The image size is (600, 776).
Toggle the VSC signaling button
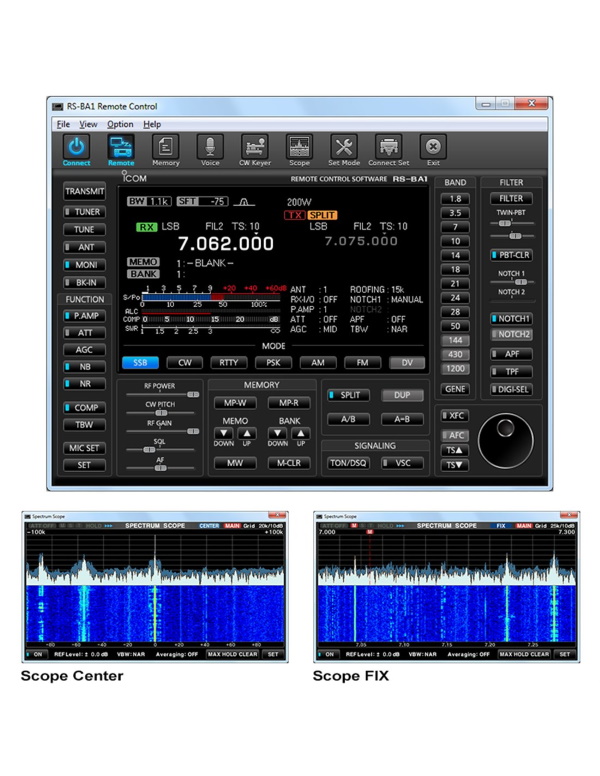click(x=402, y=463)
